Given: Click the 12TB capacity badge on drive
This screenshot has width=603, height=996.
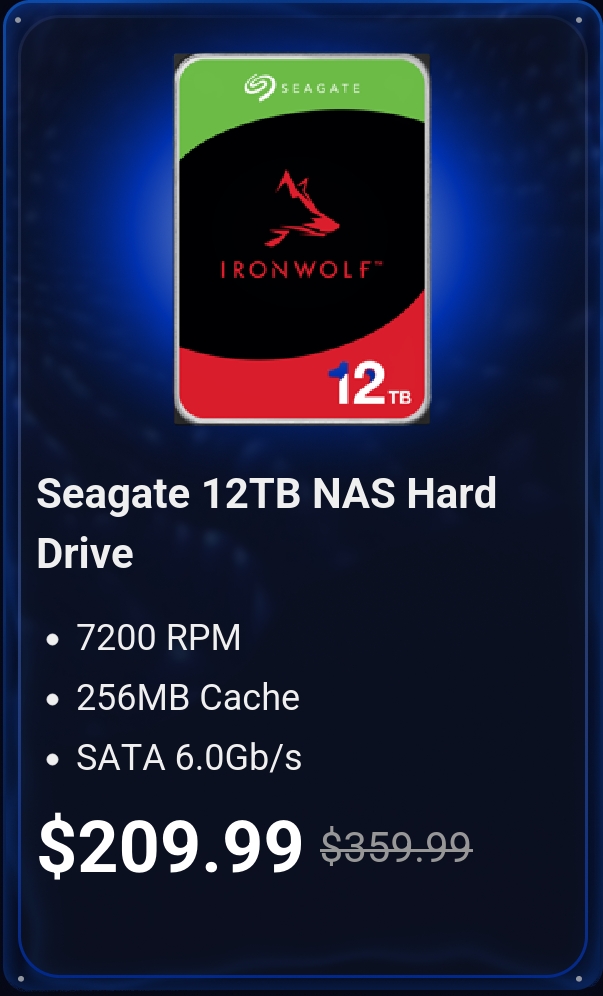Looking at the screenshot, I should (370, 383).
